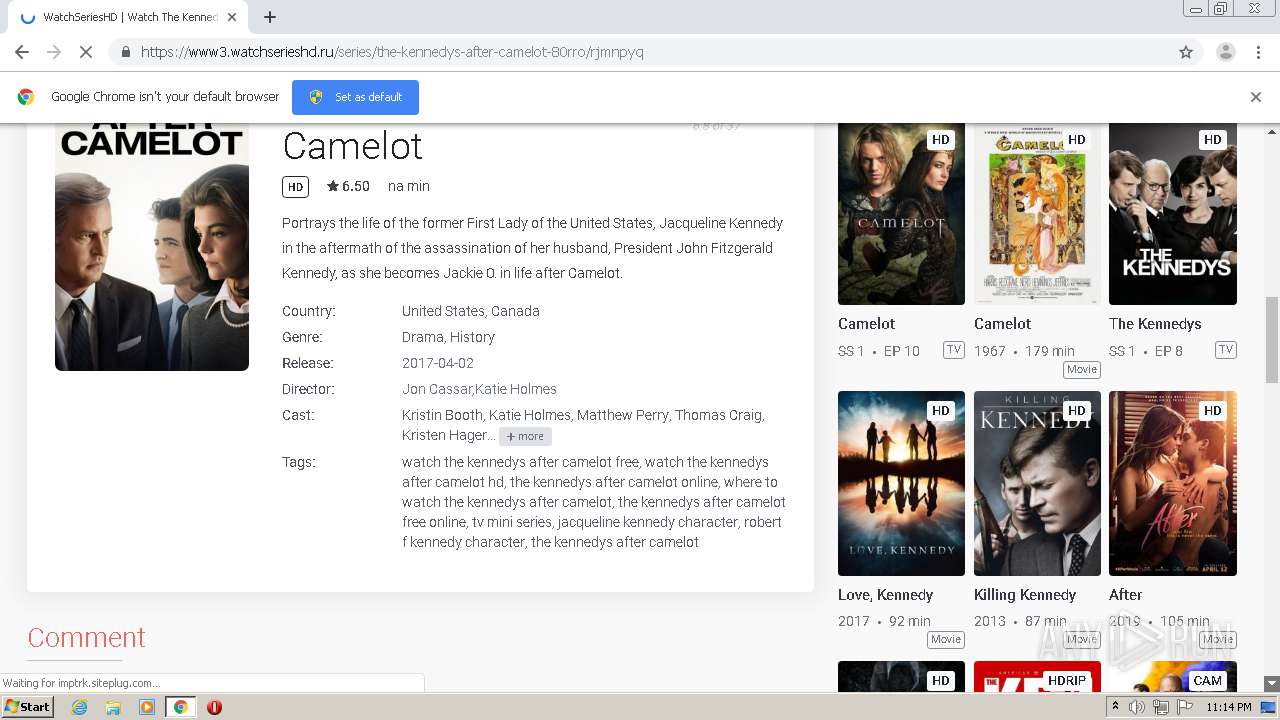Viewport: 1280px width, 720px height.
Task: Click the Movie badge under Love, Kennedy
Action: 946,639
